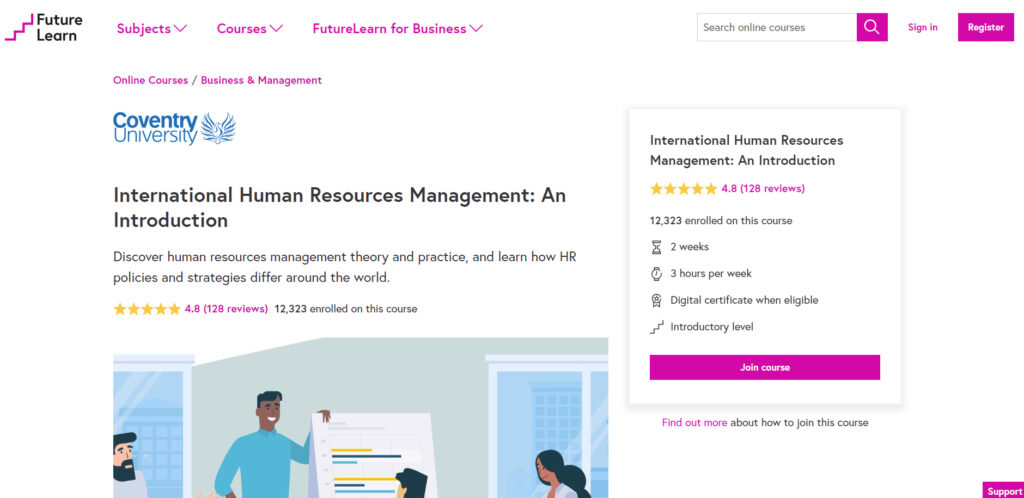The width and height of the screenshot is (1024, 498).
Task: Click the star rating in the sidebar card
Action: click(684, 189)
